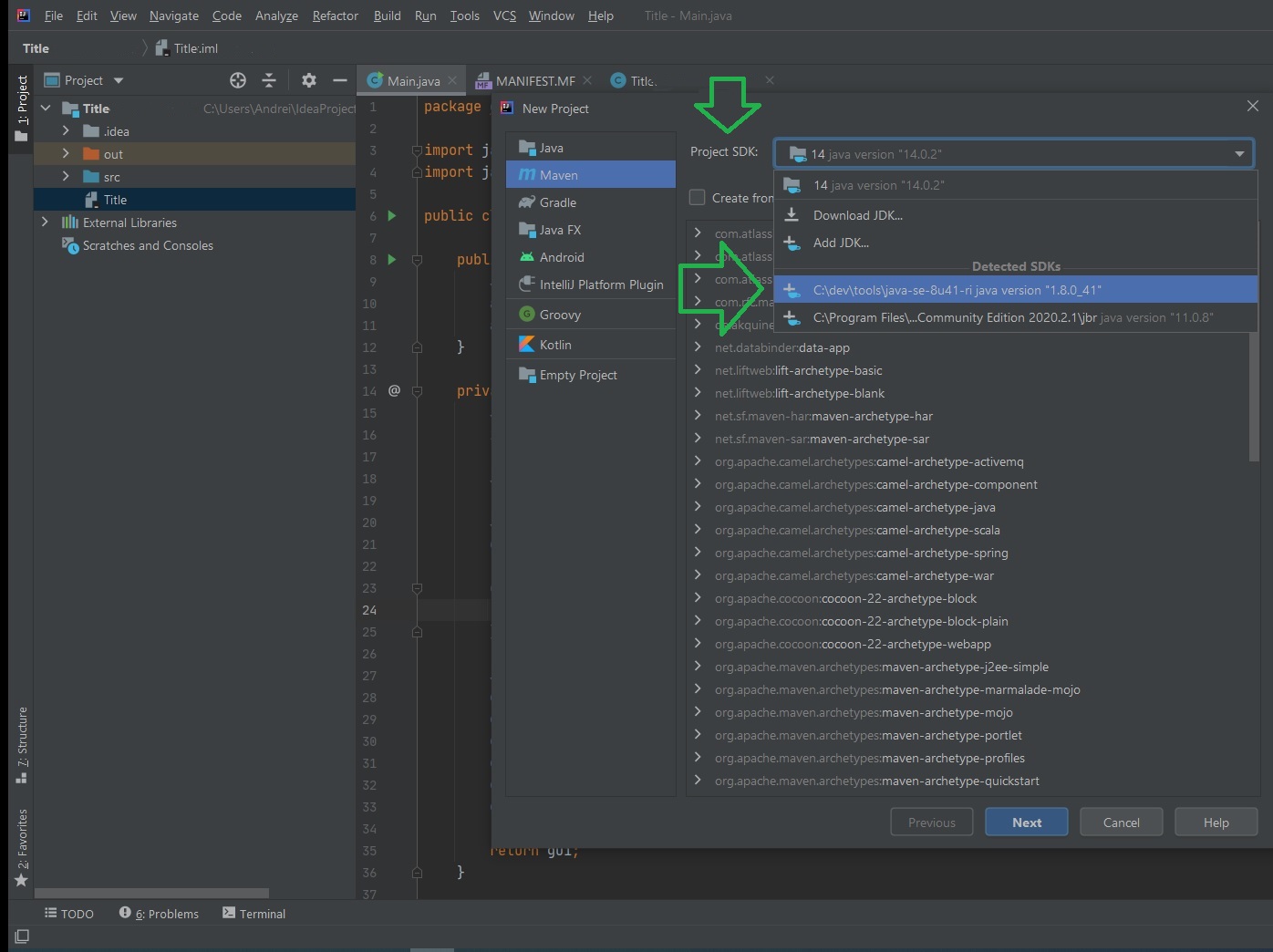Select the cocoon-22-archetype-webapp archetype
Image resolution: width=1273 pixels, height=952 pixels.
(x=853, y=644)
